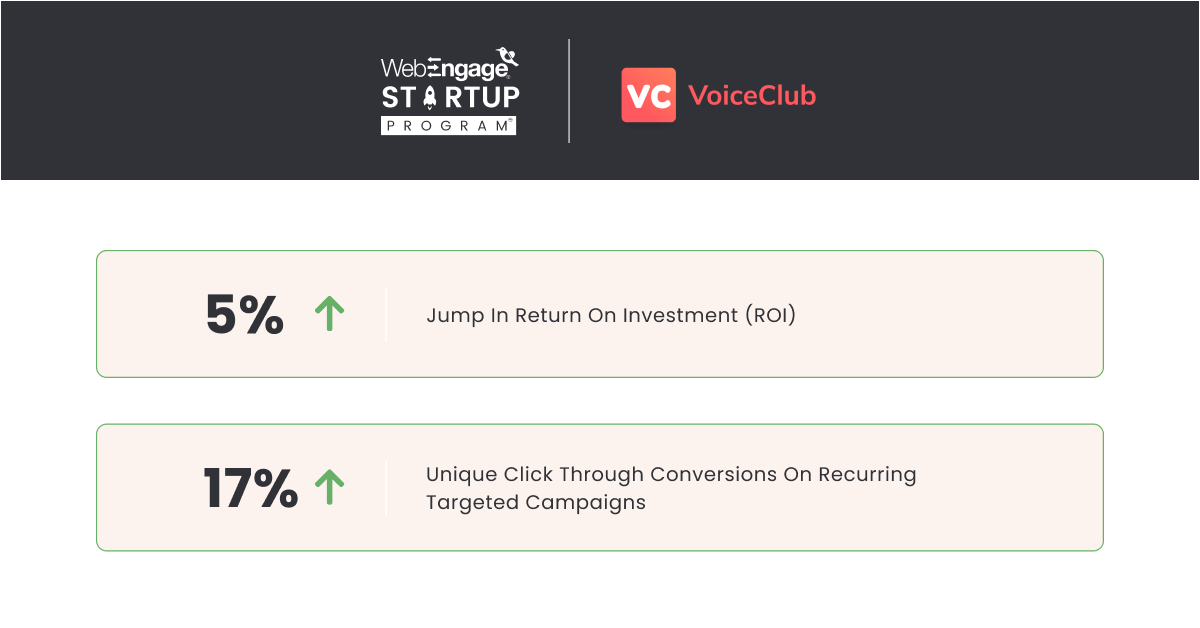Click the red VC logo square
1200x628 pixels.
648,95
